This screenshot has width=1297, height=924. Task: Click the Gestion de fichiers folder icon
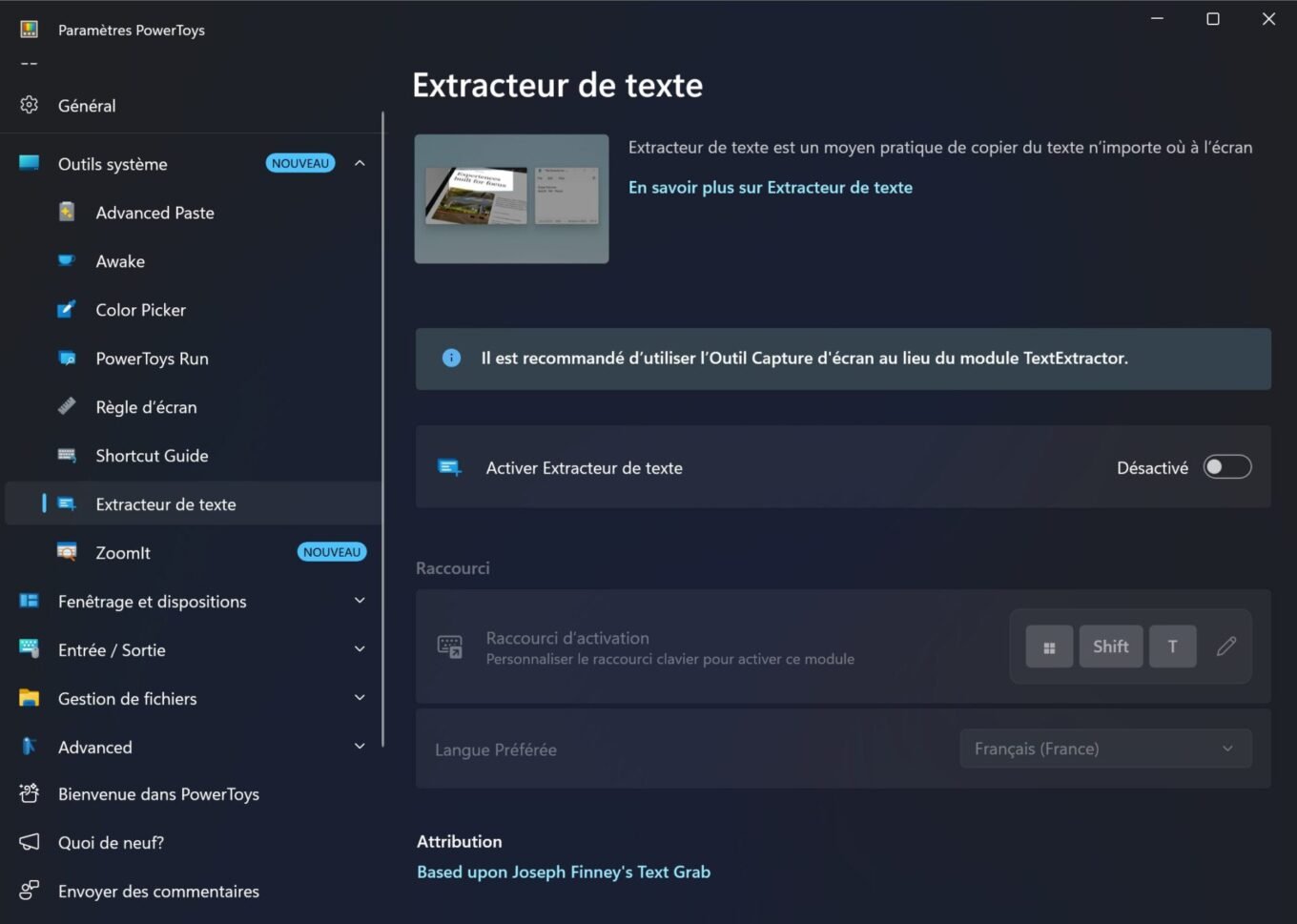point(30,698)
